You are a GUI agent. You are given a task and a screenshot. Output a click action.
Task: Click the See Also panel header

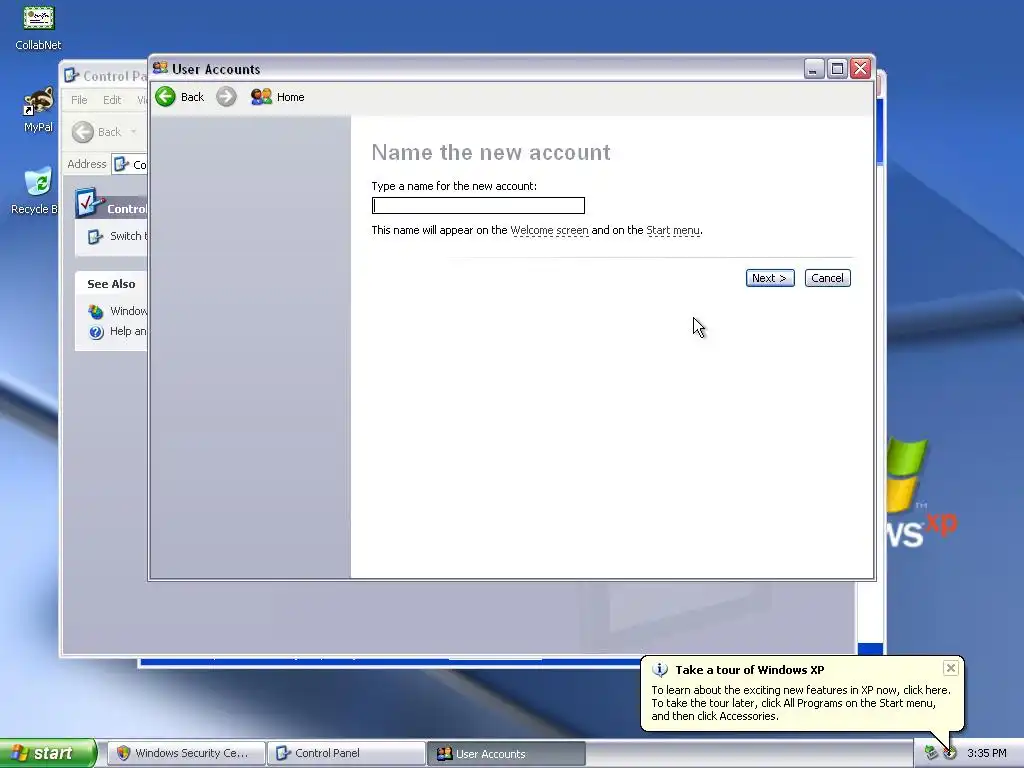111,284
